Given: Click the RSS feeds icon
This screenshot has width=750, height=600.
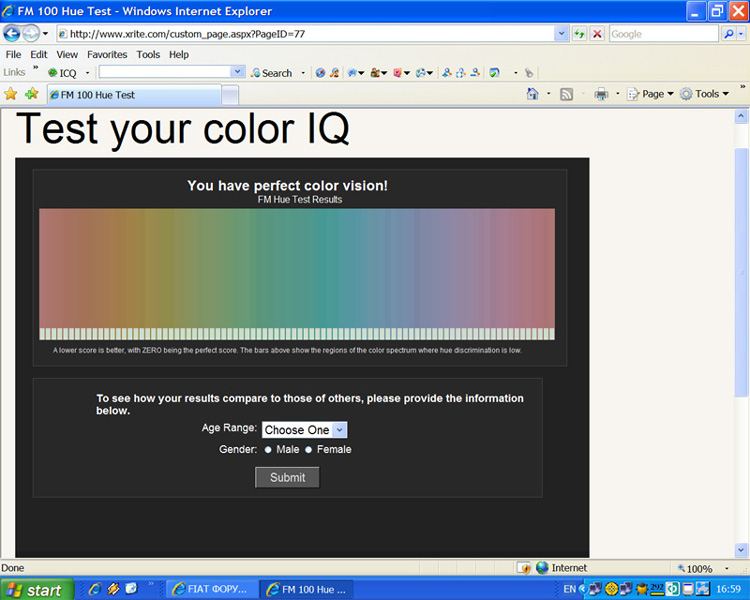Looking at the screenshot, I should 566,94.
